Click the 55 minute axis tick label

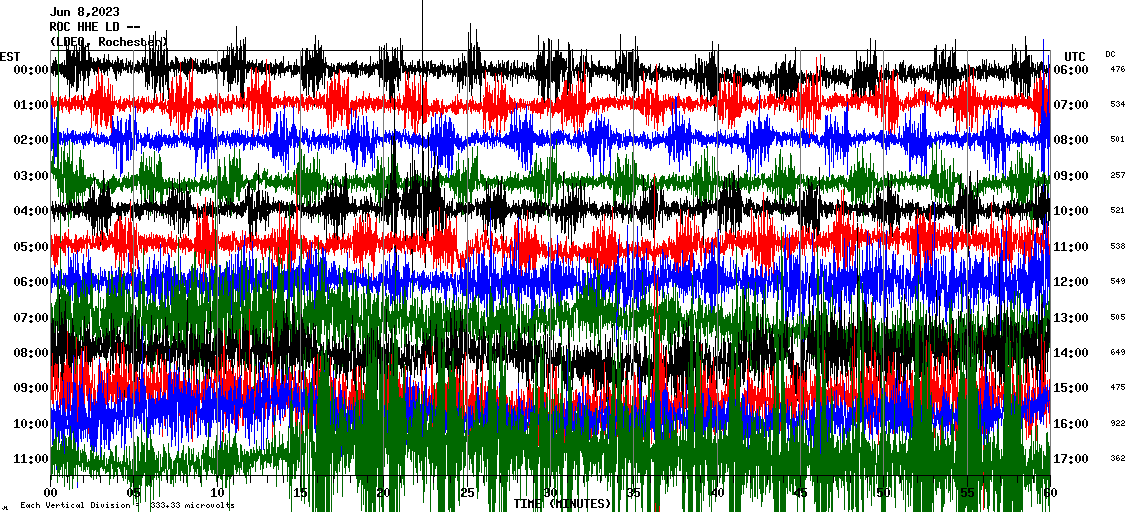(966, 493)
